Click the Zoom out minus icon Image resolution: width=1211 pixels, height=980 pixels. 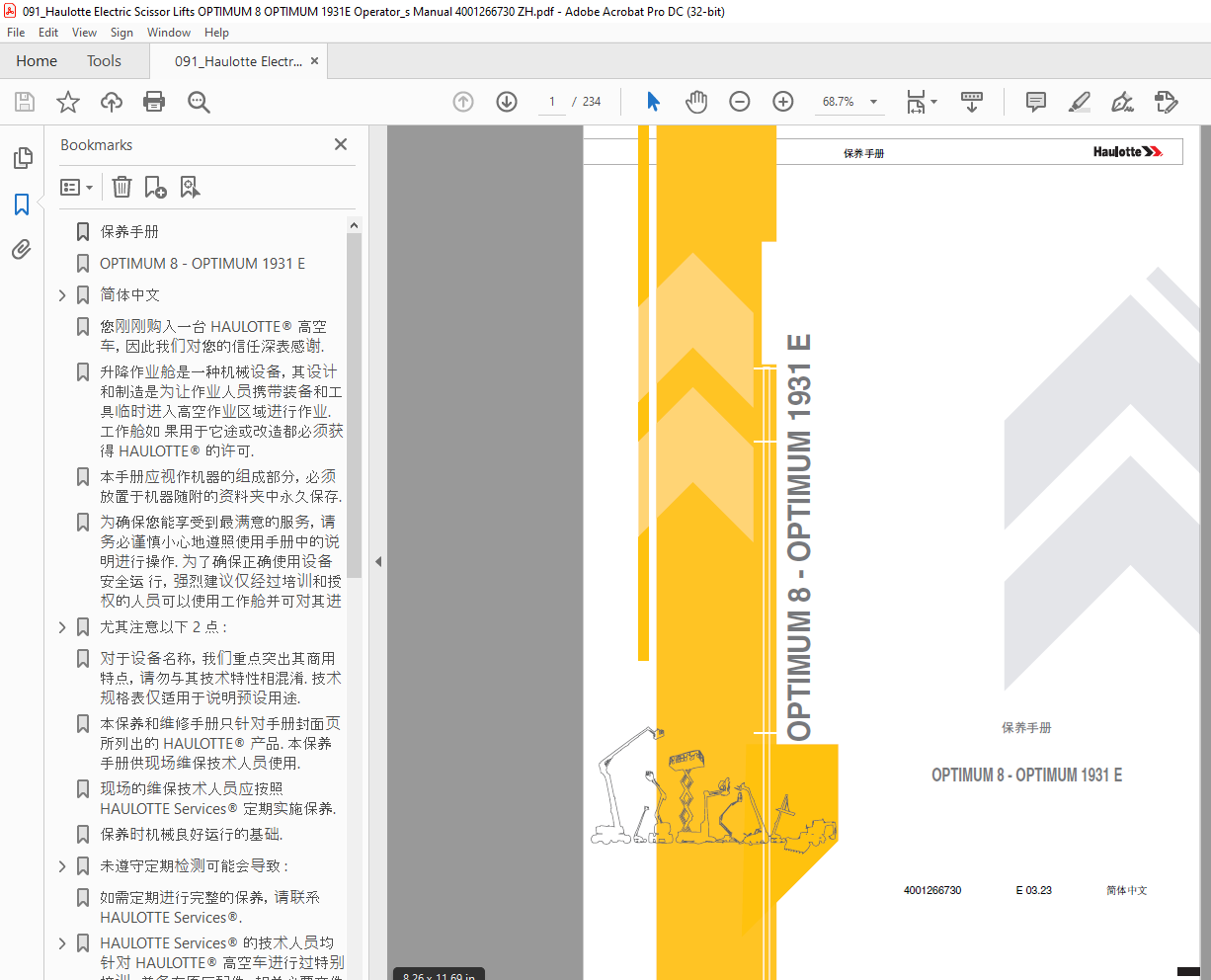740,102
